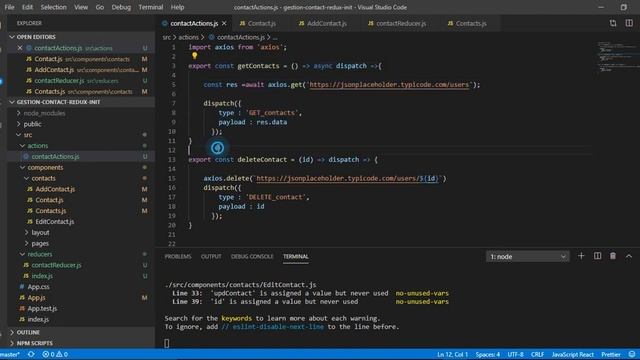This screenshot has height=360, width=640.
Task: Change language mode JavaScript React
Action: (573, 354)
